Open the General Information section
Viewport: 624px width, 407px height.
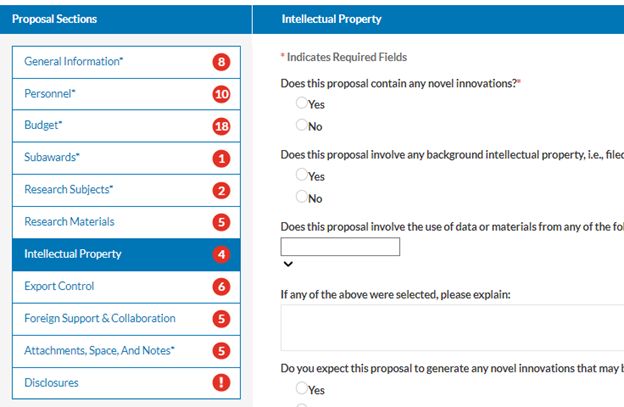74,62
